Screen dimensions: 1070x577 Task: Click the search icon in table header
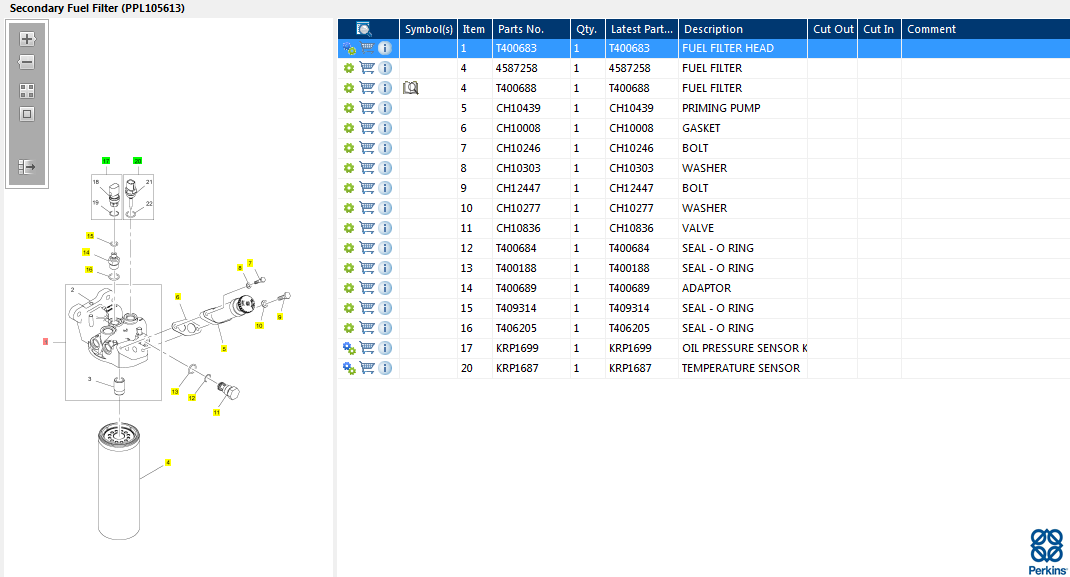[x=364, y=29]
